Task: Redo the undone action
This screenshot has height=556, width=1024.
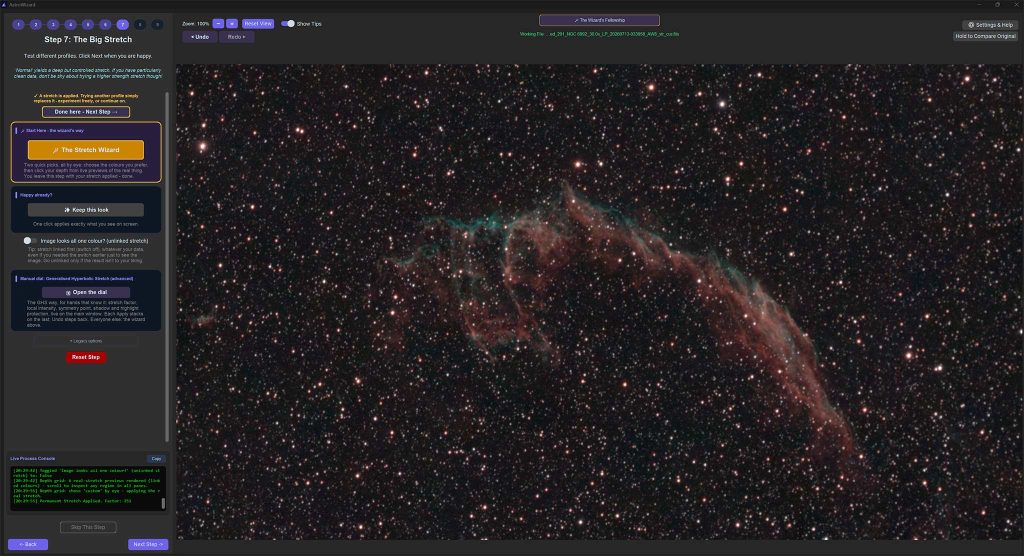Action: point(236,37)
